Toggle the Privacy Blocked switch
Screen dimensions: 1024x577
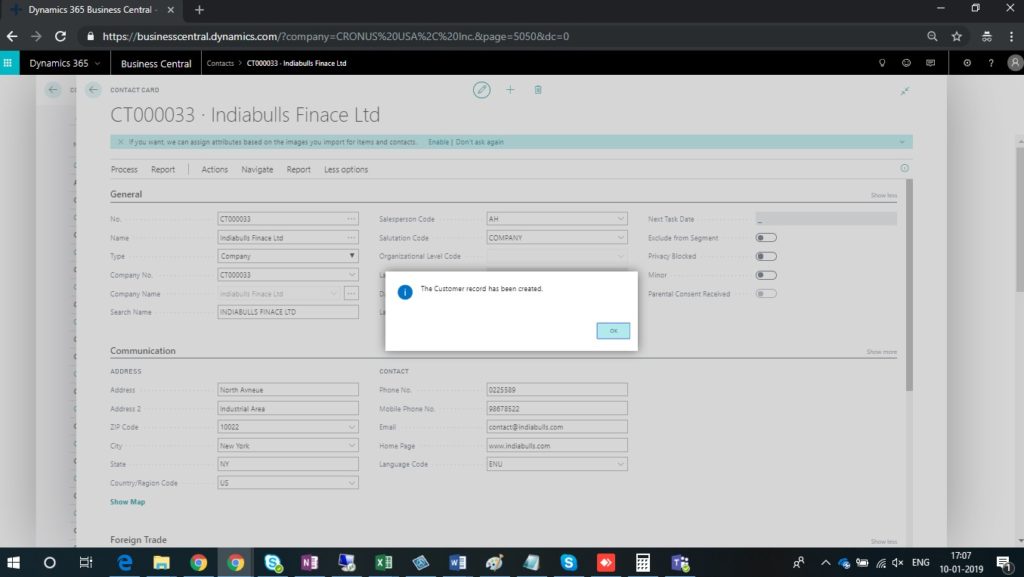coord(766,257)
